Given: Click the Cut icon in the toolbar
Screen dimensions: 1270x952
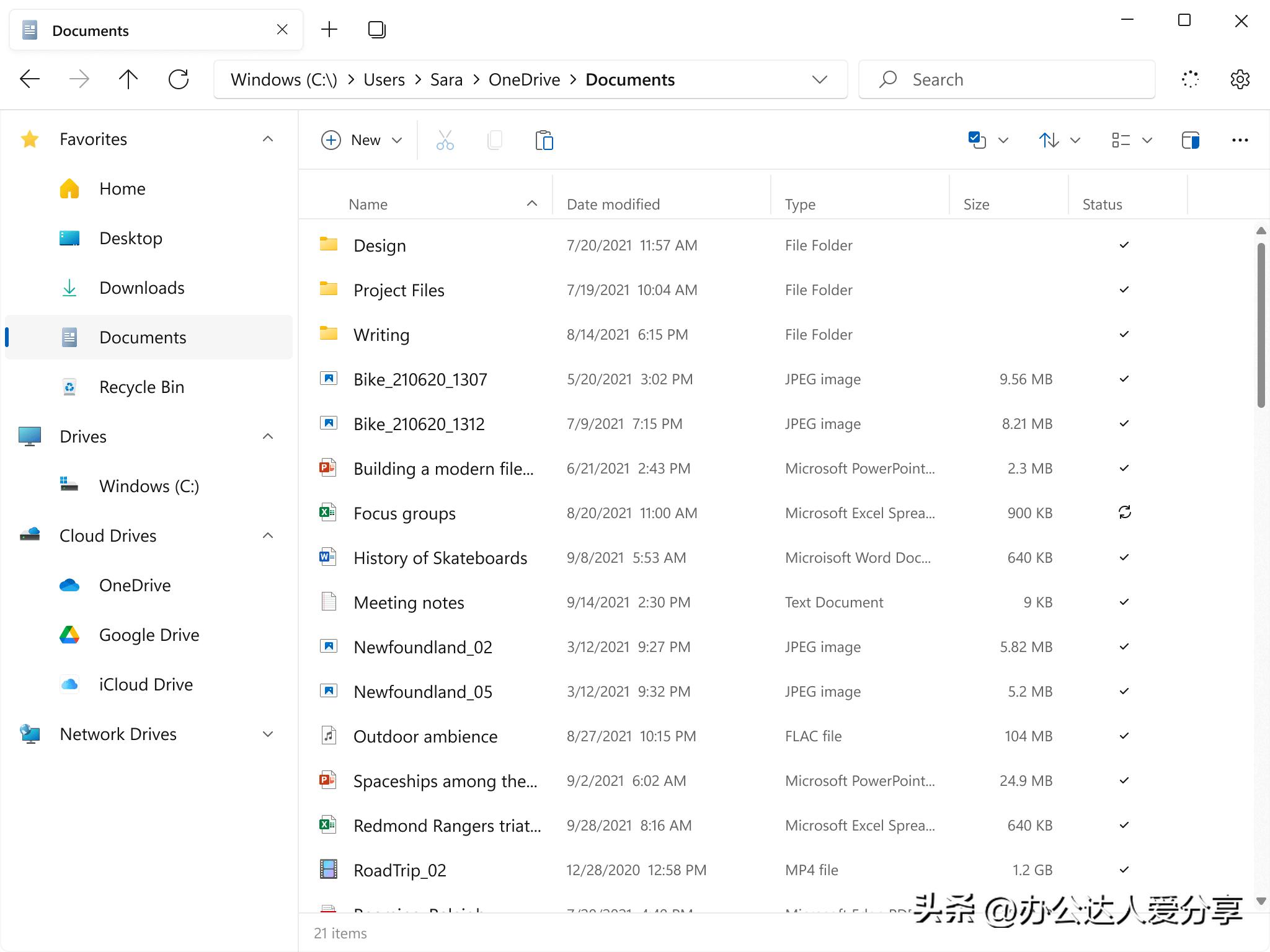Looking at the screenshot, I should (x=444, y=140).
